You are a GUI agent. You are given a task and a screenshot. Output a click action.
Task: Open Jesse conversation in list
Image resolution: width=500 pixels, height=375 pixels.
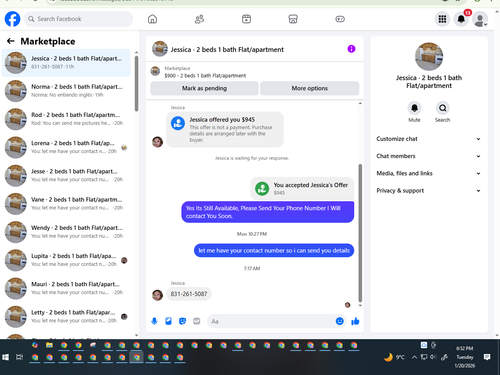click(66, 175)
